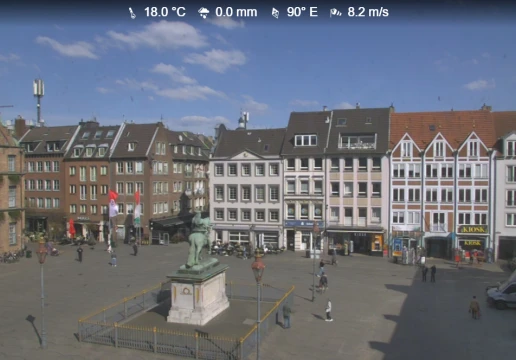The width and height of the screenshot is (516, 360).
Task: Select the 18.0 °C temperature reading
Action: 165,12
